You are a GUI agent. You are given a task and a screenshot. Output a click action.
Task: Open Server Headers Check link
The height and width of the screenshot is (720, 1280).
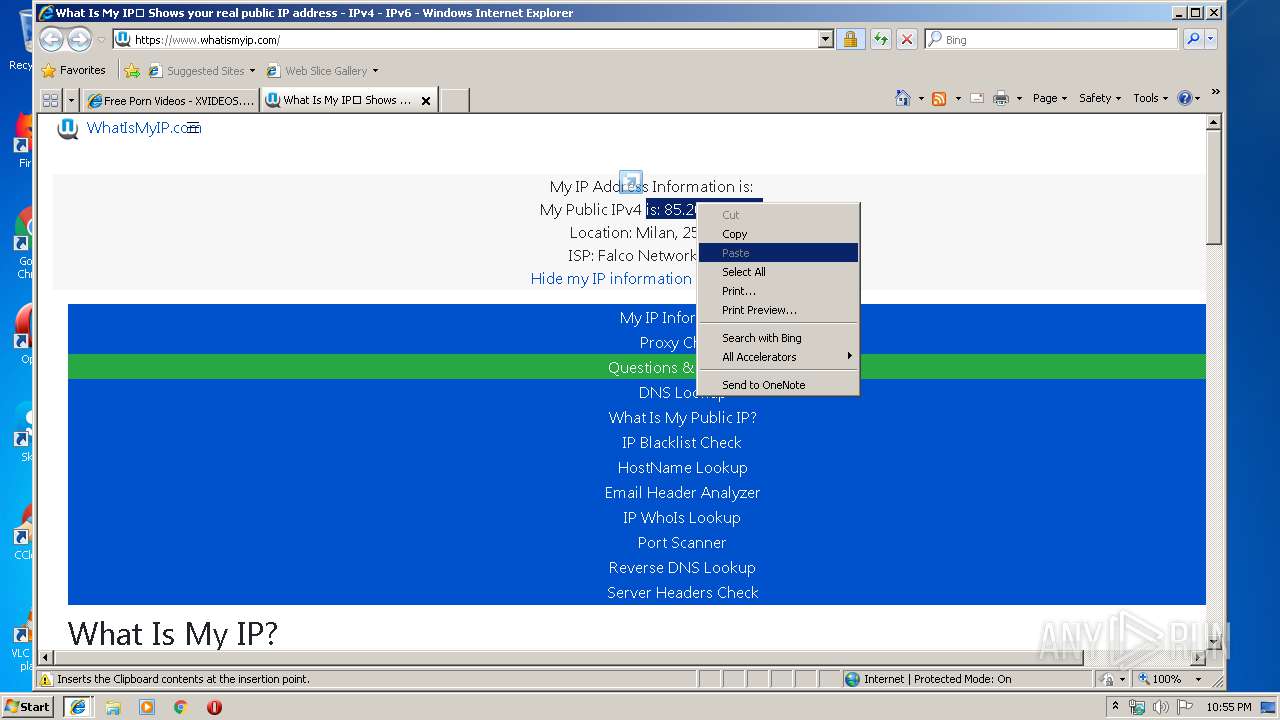[683, 593]
